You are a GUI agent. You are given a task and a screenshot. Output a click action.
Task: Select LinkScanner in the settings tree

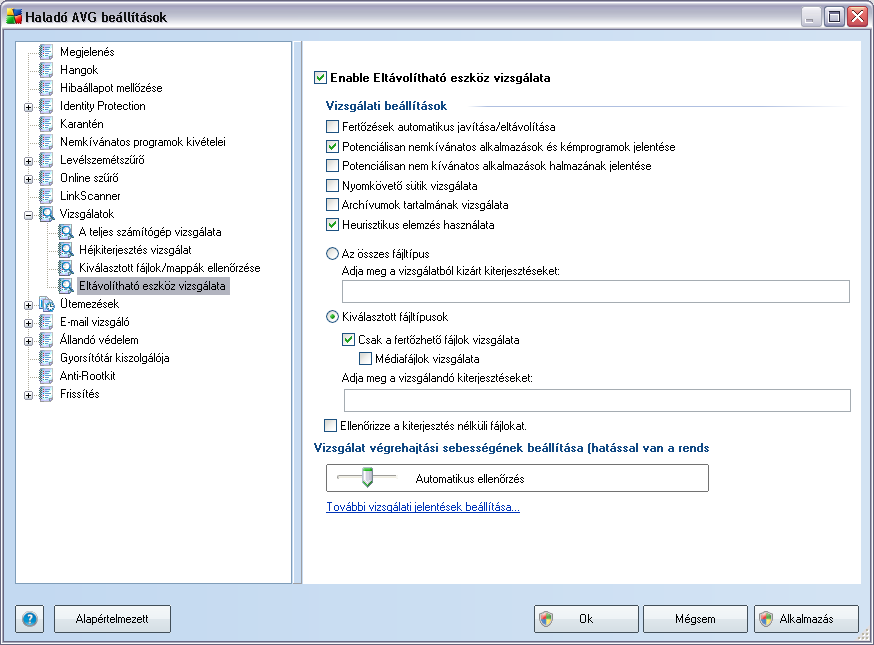click(x=90, y=196)
